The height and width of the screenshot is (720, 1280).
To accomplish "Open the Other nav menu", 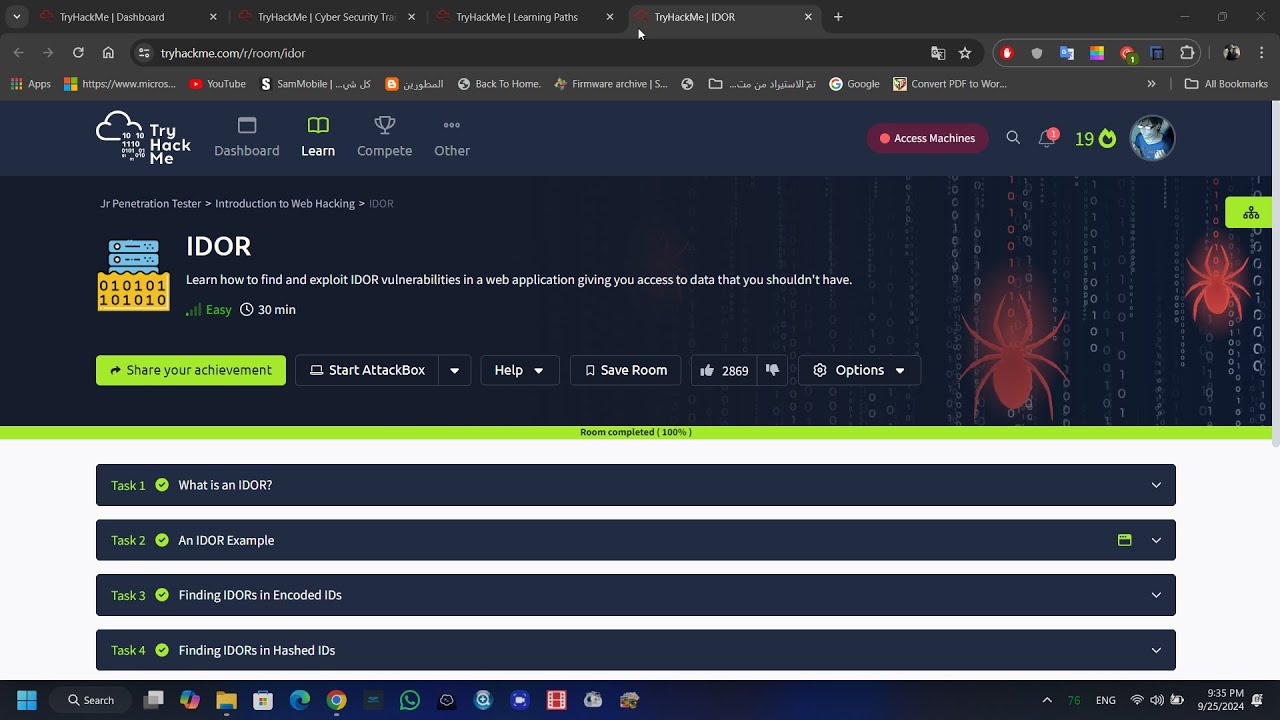I will 452,138.
